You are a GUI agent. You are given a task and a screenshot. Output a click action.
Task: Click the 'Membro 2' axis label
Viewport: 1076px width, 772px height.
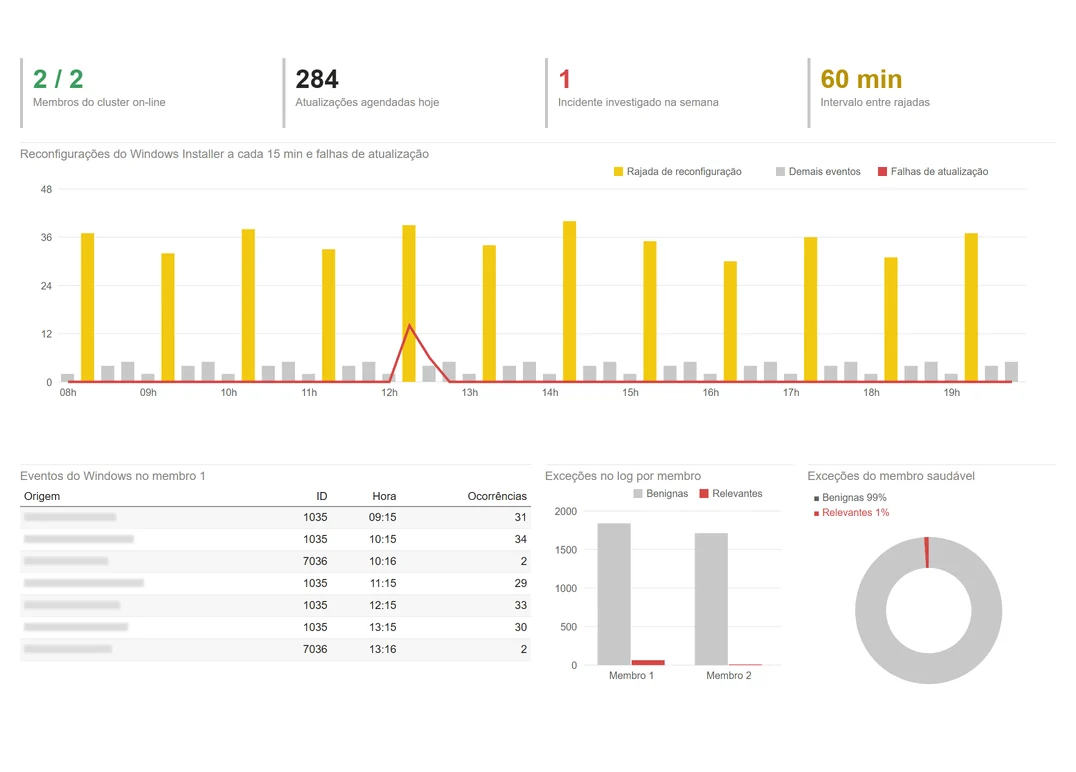[x=729, y=676]
